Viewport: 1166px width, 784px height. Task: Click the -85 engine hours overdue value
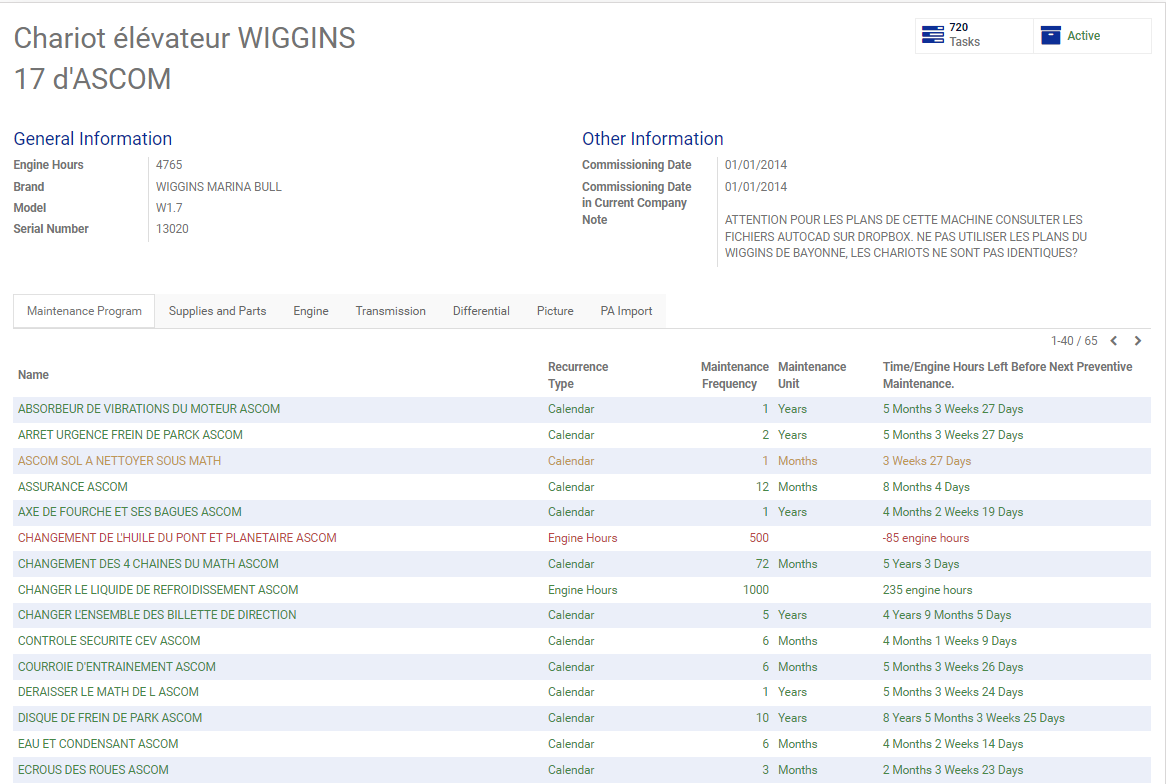click(x=926, y=538)
